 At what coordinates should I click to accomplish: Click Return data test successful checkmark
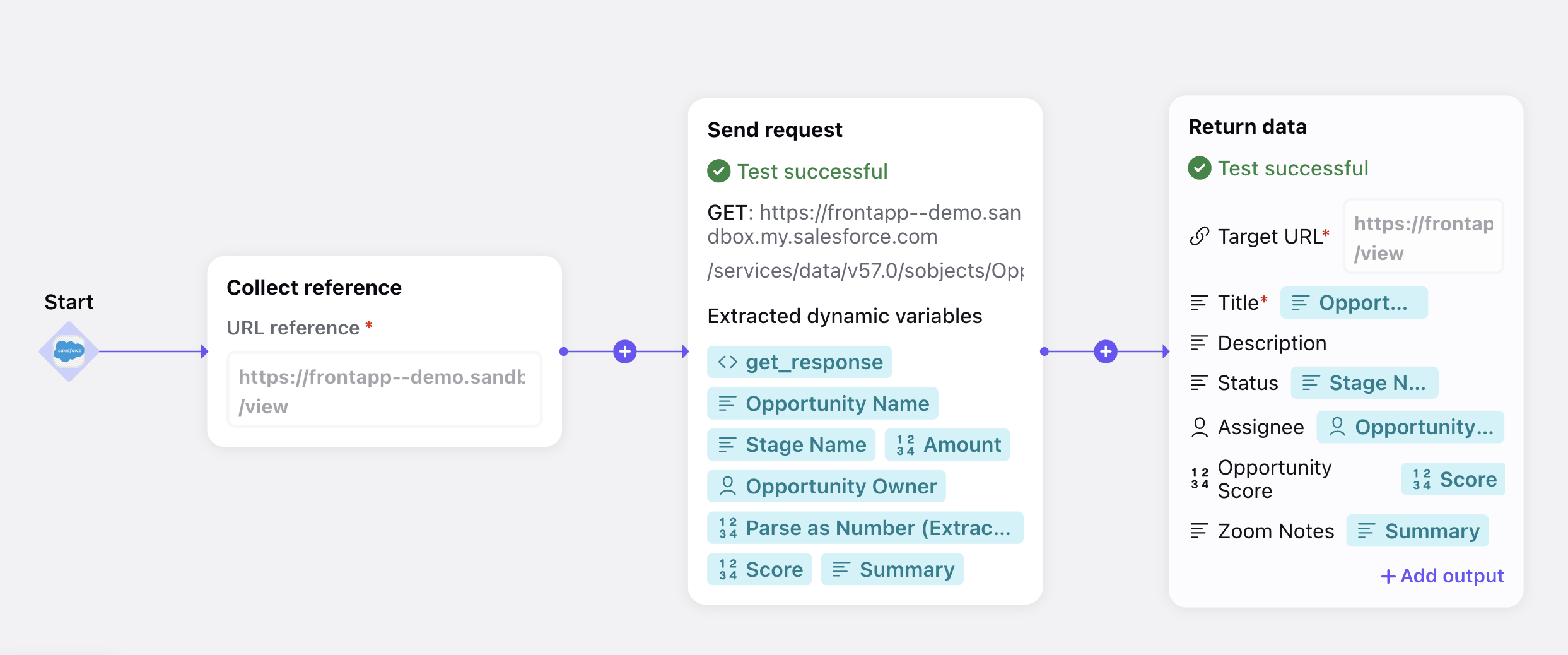coord(1200,168)
